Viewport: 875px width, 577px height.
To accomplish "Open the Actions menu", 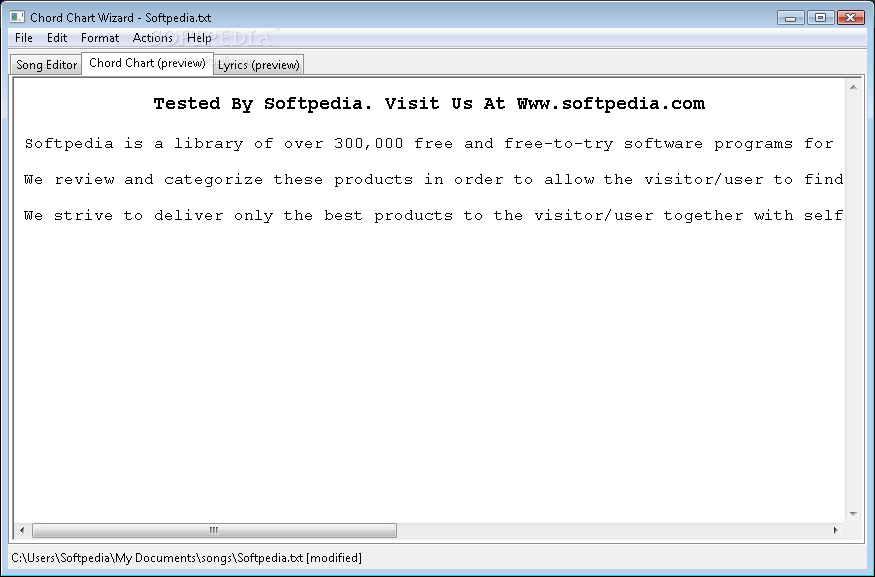I will point(152,38).
